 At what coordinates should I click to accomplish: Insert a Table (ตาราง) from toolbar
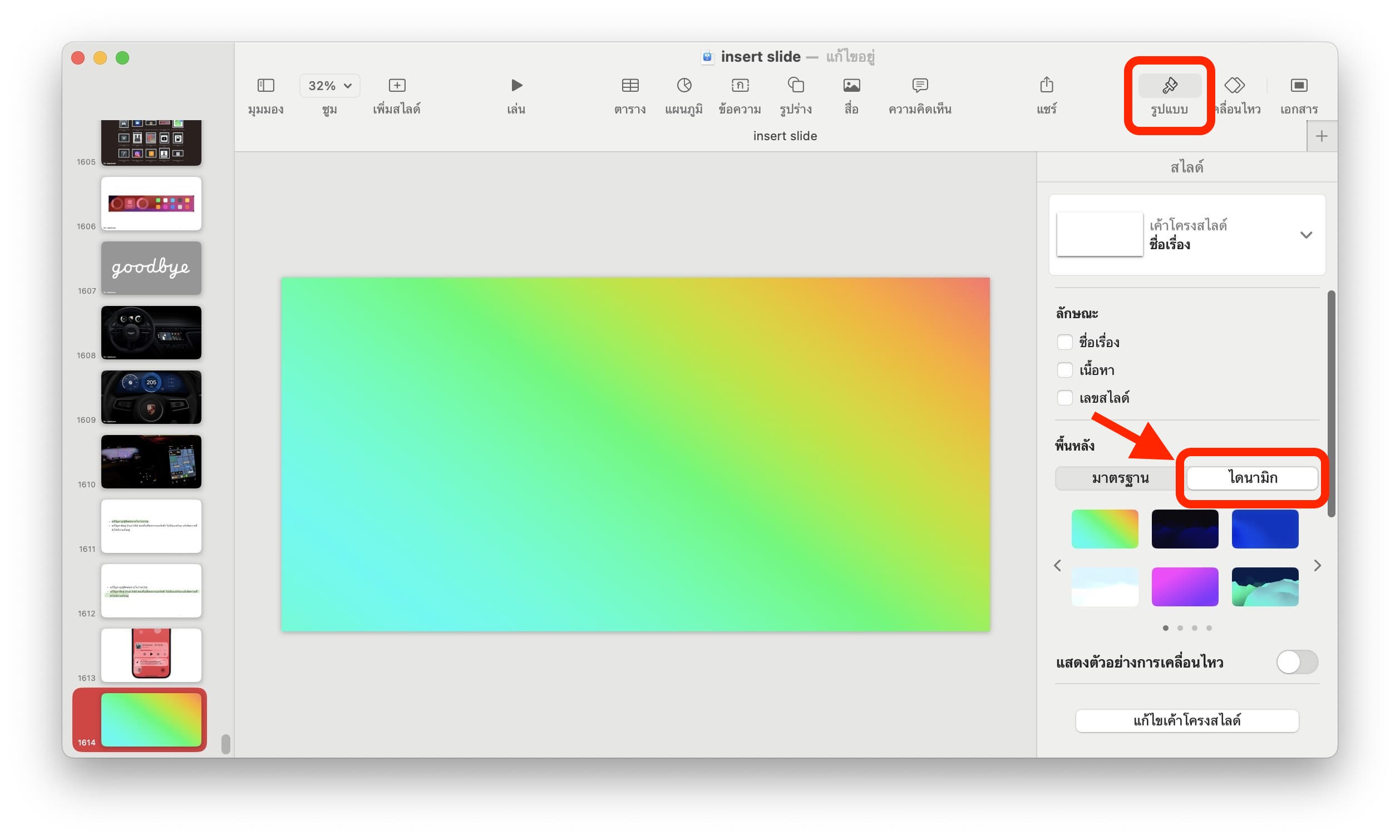tap(629, 86)
